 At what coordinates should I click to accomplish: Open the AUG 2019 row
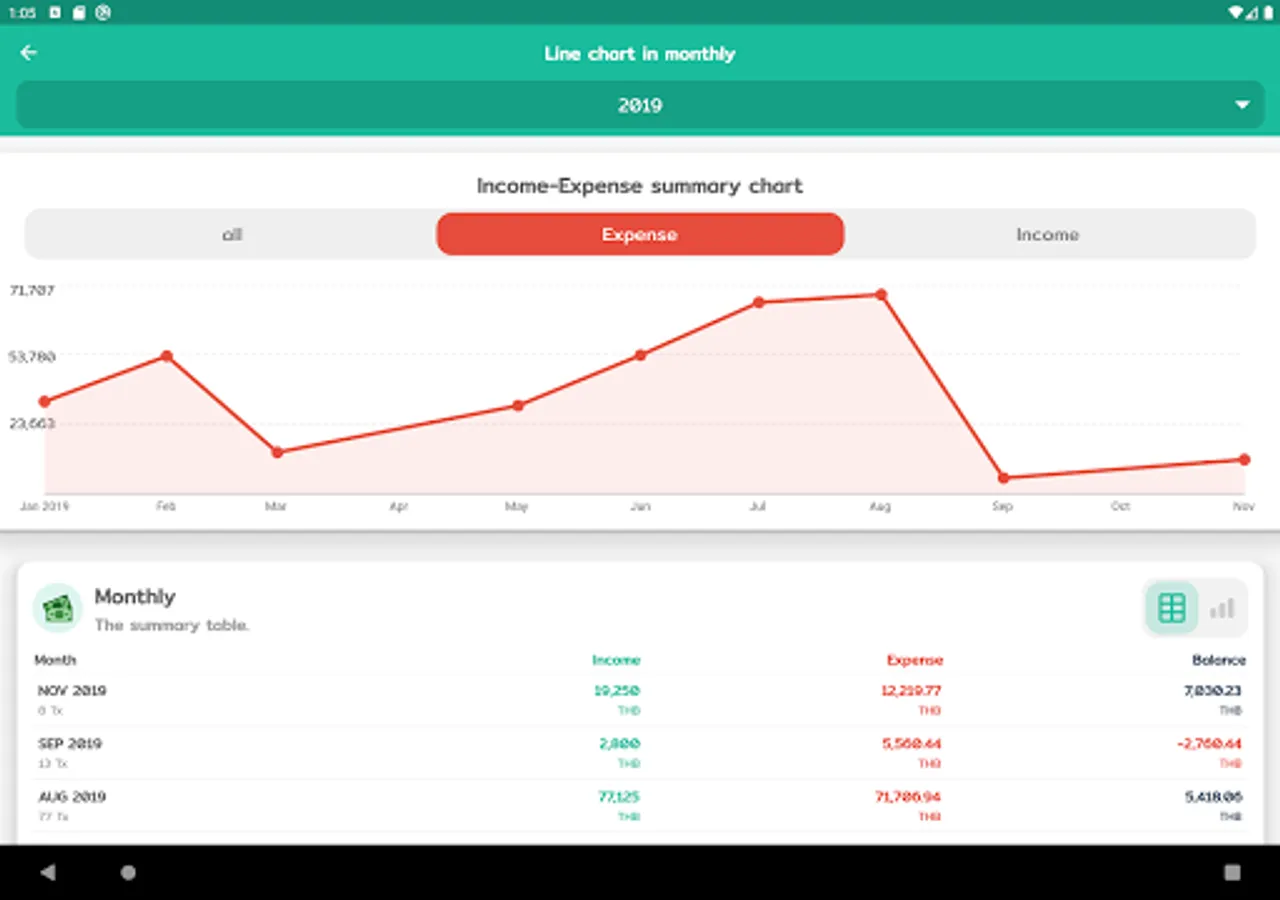640,806
